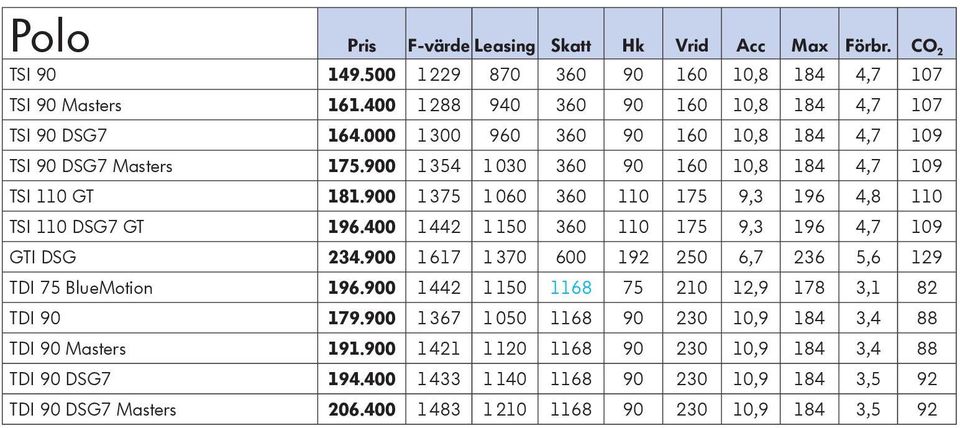
Task: Select the Hk value 192 cell
Action: pyautogui.click(x=632, y=257)
